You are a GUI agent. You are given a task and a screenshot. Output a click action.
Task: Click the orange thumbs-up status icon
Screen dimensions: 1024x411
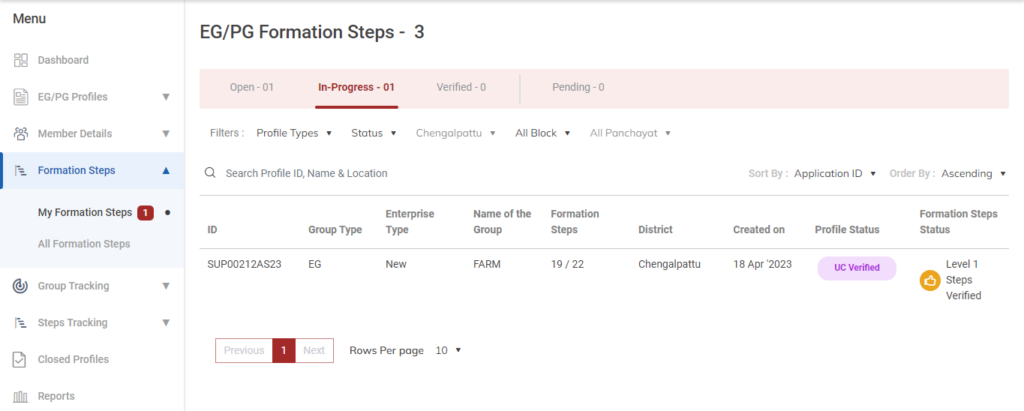[x=930, y=281]
